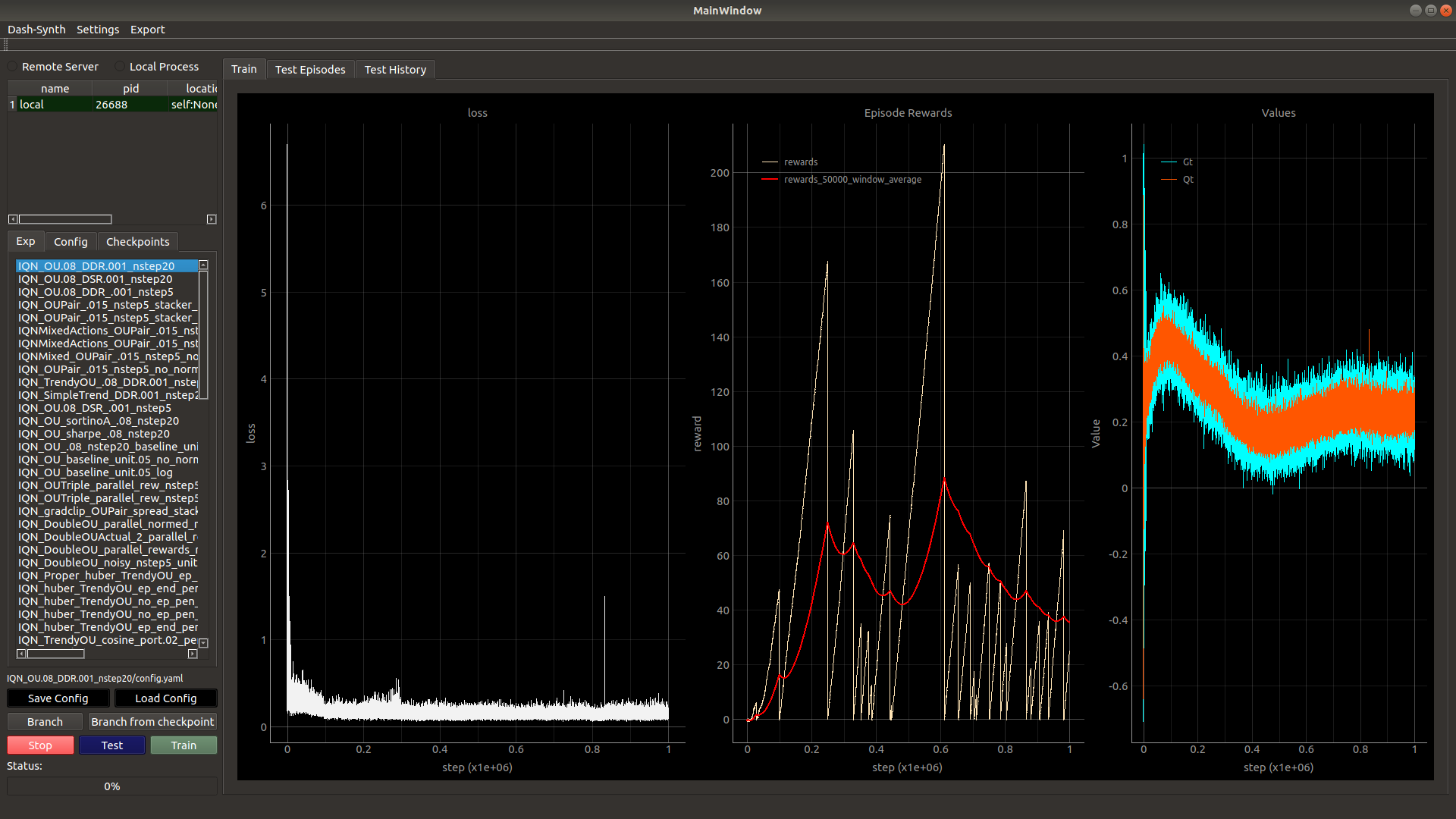Switch to the Test Episodes tab
This screenshot has height=819, width=1456.
pos(310,70)
